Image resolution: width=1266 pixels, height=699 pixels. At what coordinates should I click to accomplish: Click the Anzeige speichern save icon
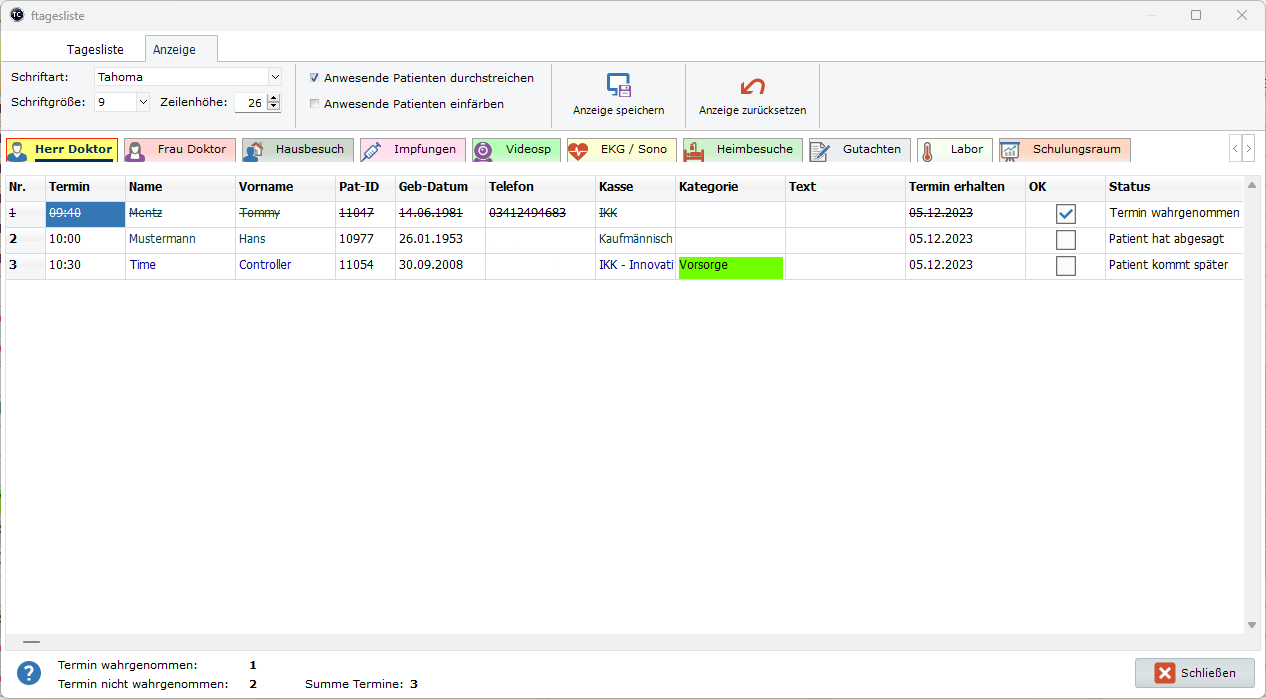pyautogui.click(x=618, y=86)
